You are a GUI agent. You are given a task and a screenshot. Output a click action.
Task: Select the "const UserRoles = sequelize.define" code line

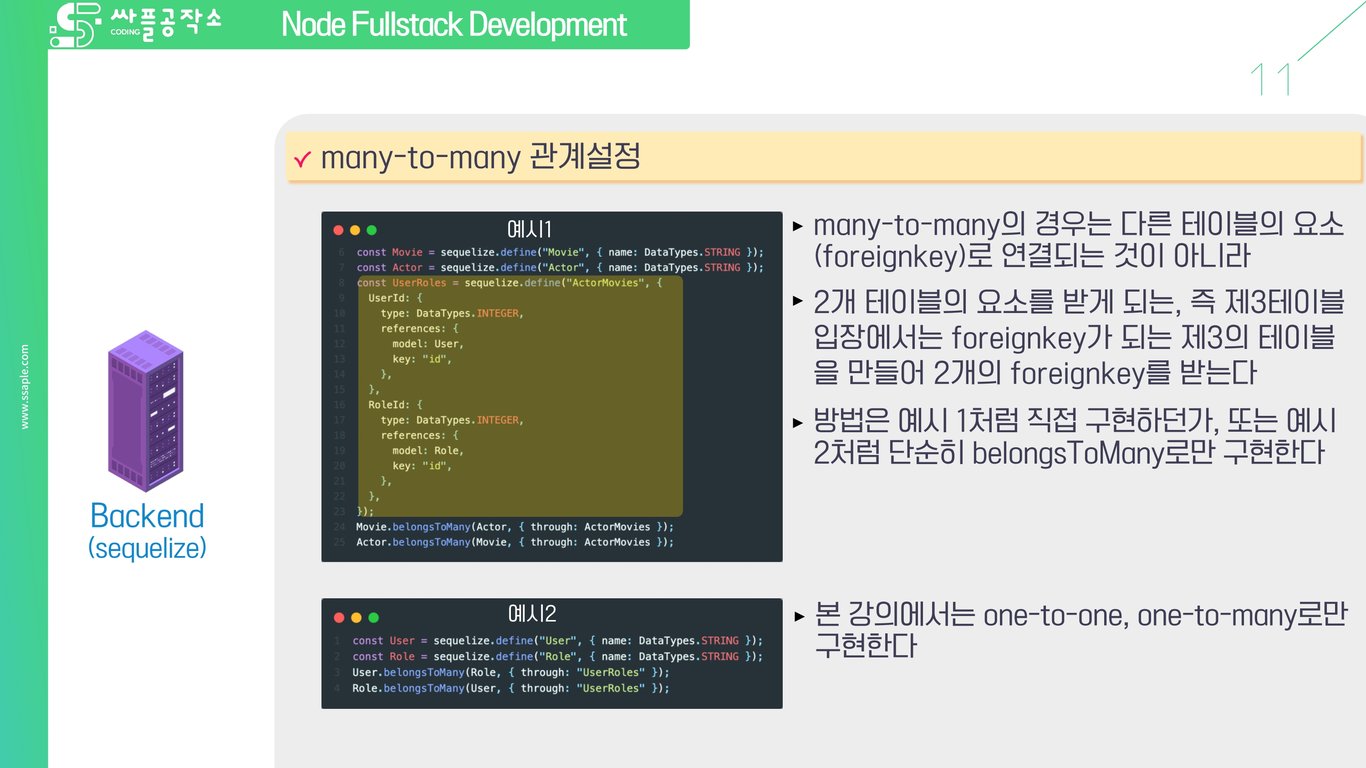509,283
